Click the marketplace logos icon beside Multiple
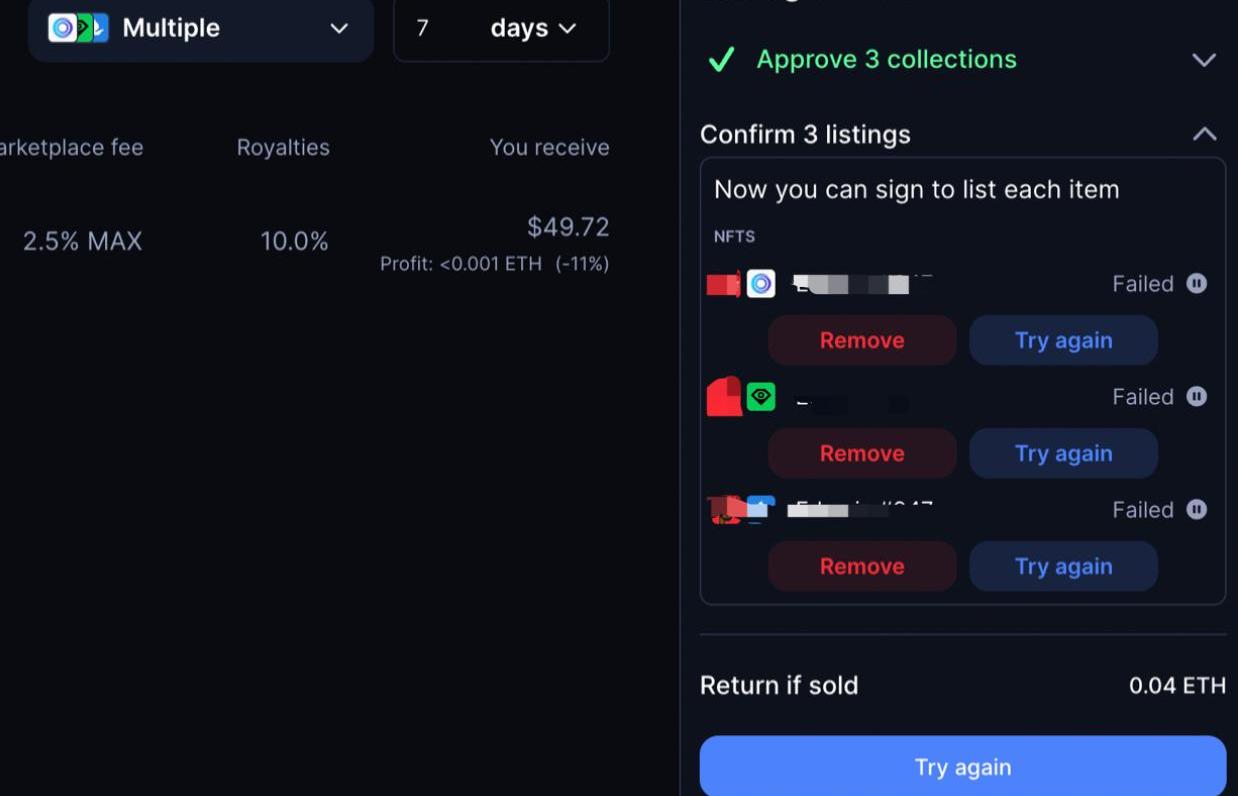1238x796 pixels. (x=78, y=28)
